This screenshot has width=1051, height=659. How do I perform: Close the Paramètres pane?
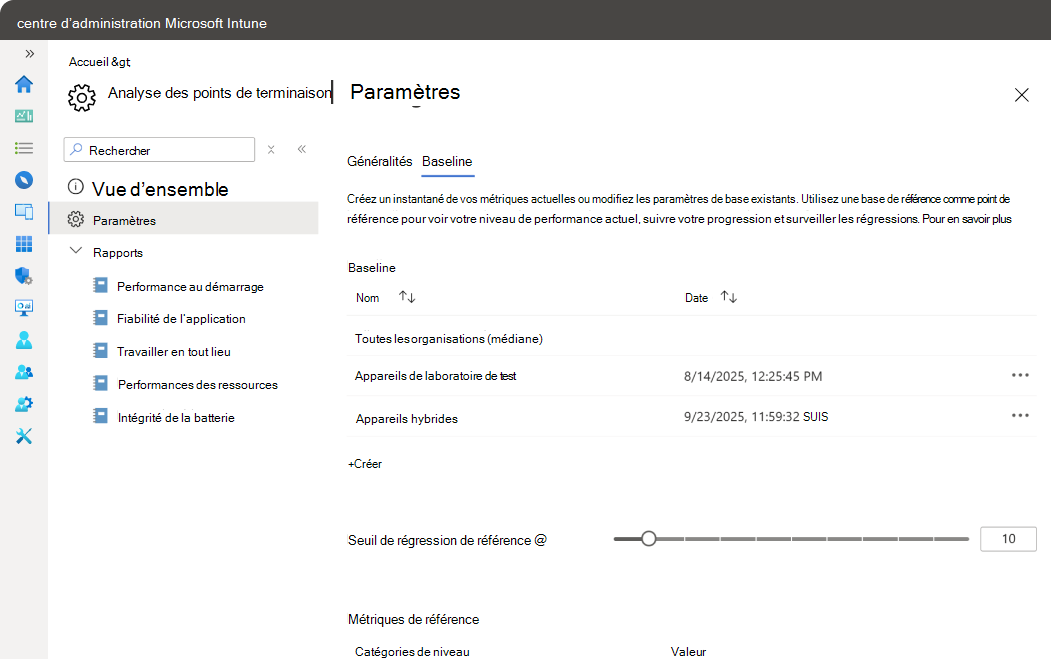(1022, 95)
